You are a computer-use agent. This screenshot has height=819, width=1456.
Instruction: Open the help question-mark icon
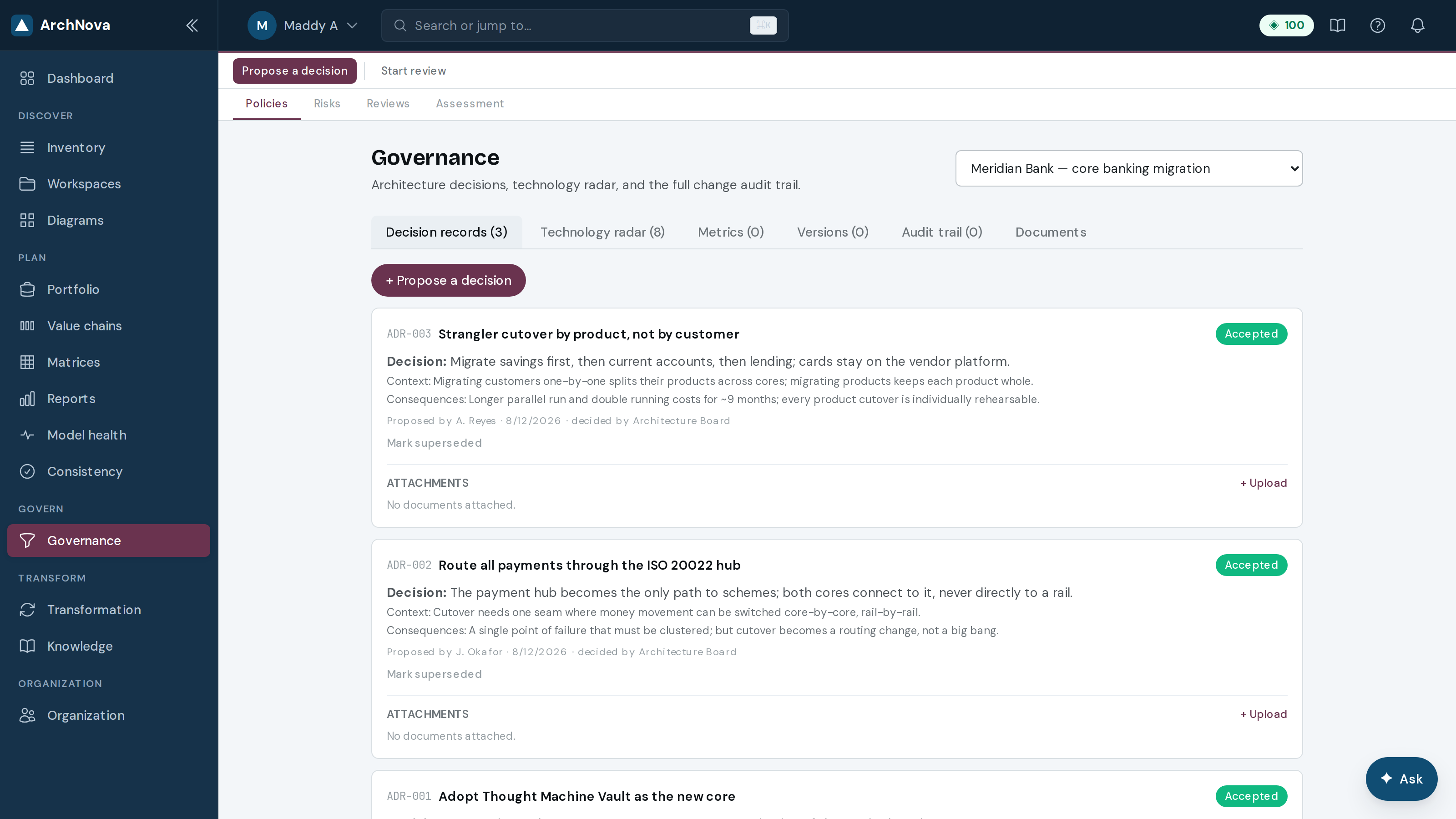point(1377,25)
